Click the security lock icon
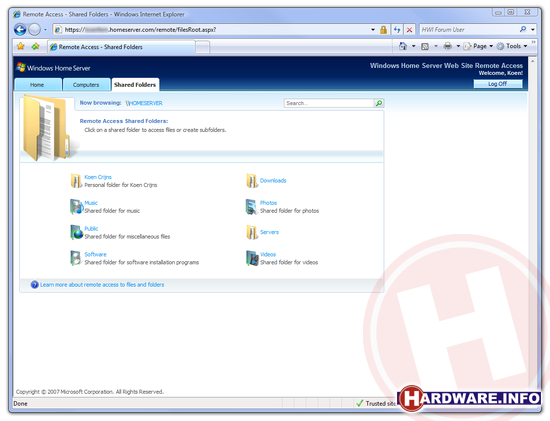Viewport: 550px width, 421px height. 383,30
